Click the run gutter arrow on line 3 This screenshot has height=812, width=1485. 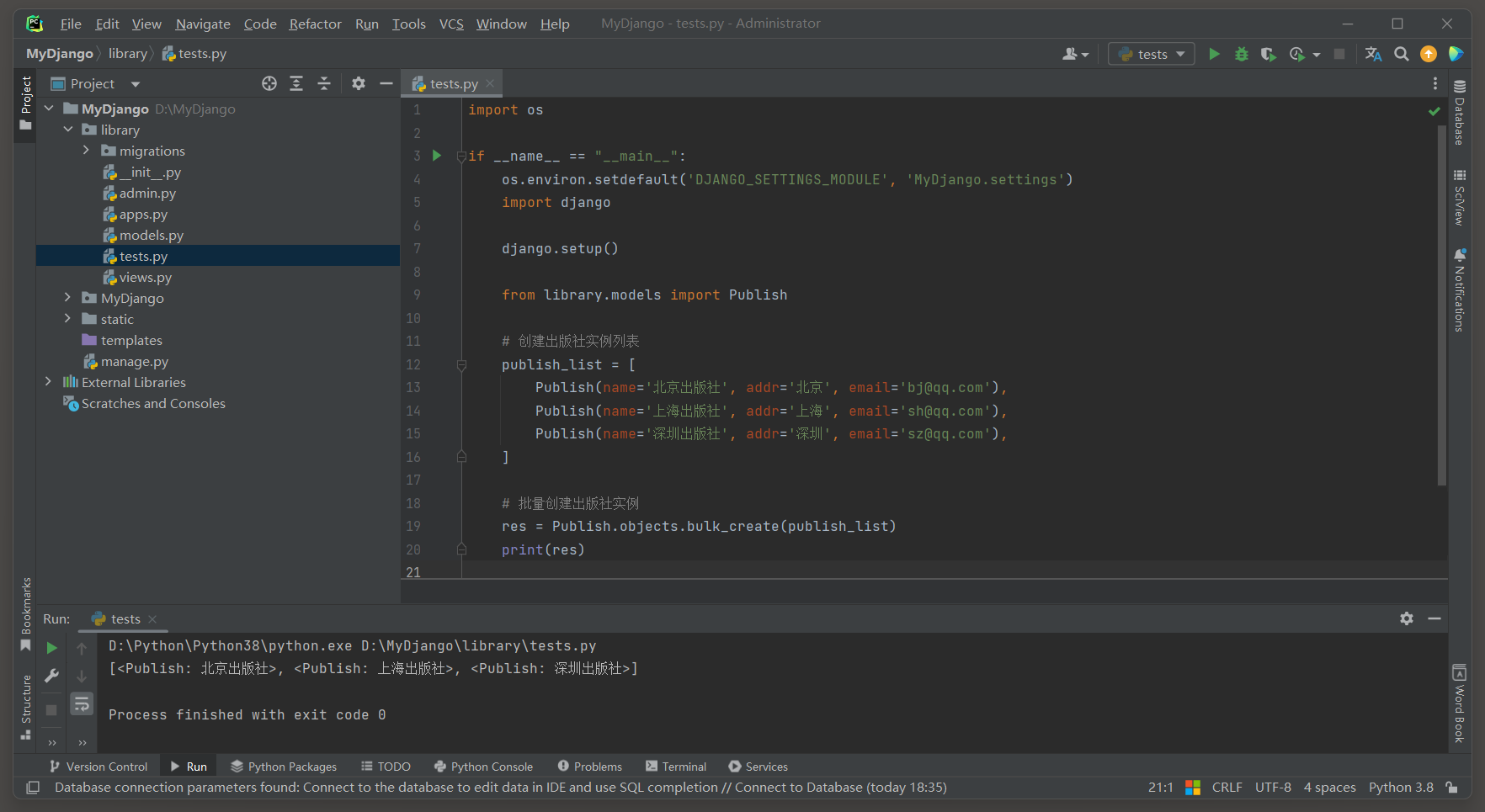tap(436, 156)
